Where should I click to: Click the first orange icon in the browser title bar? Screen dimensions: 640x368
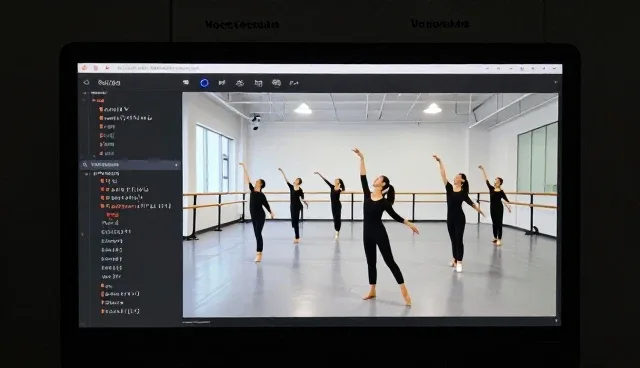(85, 68)
